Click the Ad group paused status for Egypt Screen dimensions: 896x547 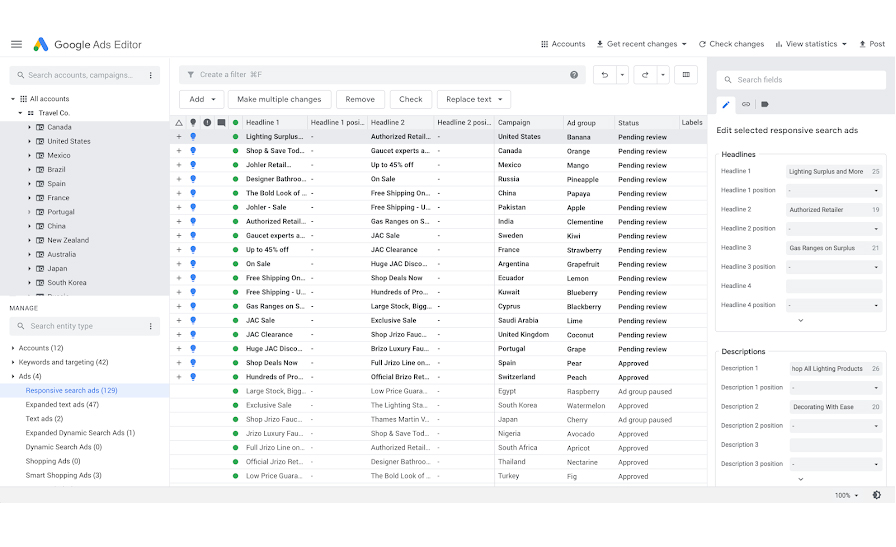[645, 392]
